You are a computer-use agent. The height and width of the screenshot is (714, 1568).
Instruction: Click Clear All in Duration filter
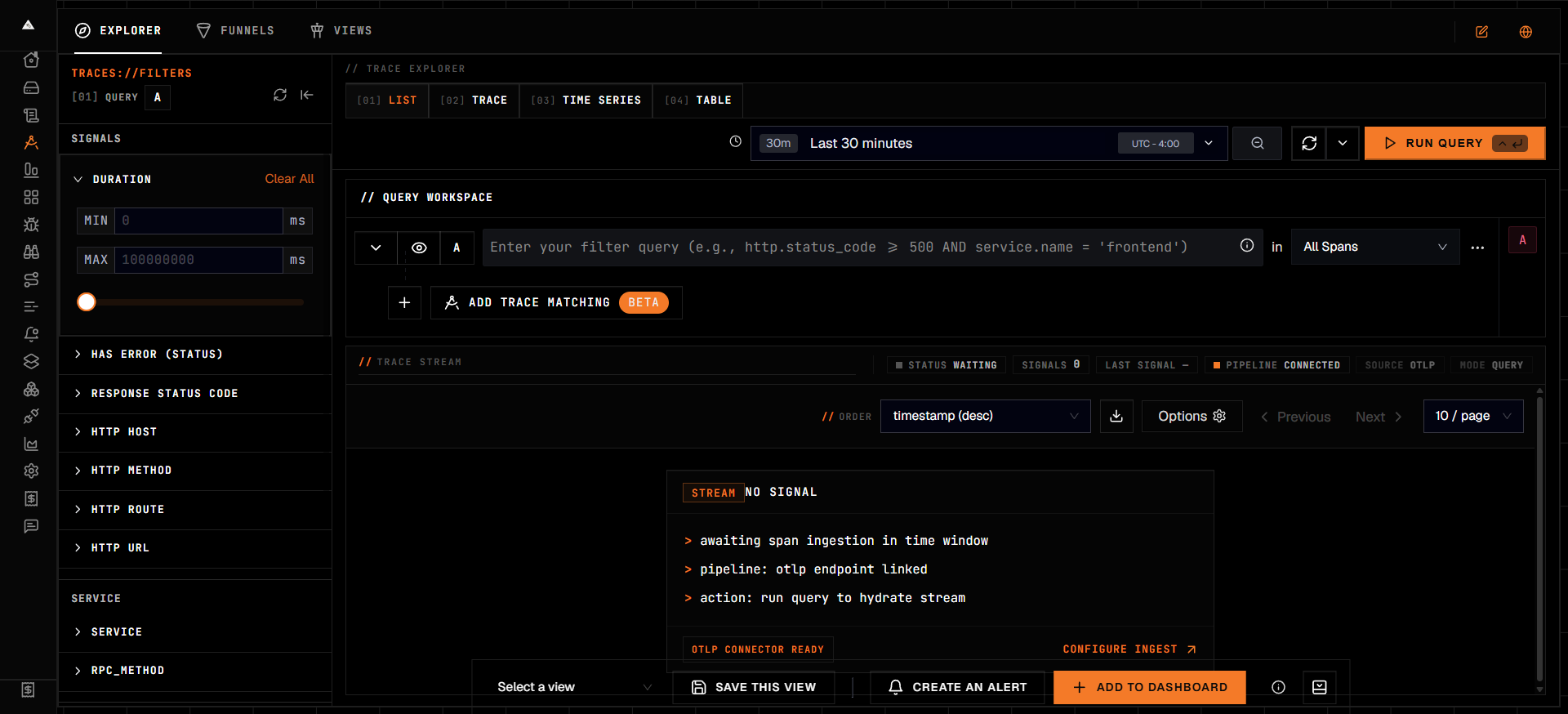tap(289, 179)
